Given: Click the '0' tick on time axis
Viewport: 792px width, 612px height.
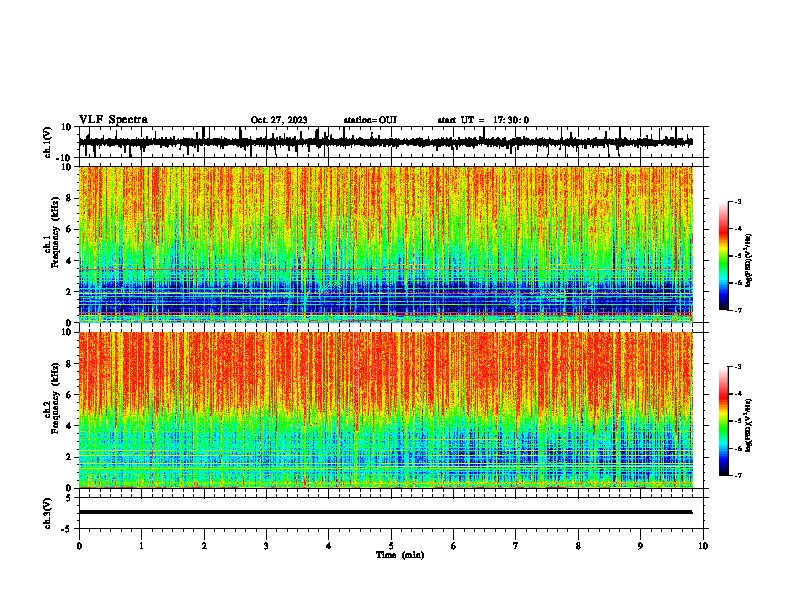Looking at the screenshot, I should click(x=79, y=546).
